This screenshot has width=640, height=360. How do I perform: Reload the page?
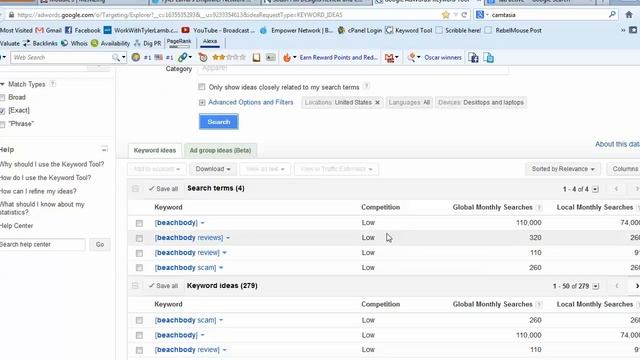click(x=464, y=15)
